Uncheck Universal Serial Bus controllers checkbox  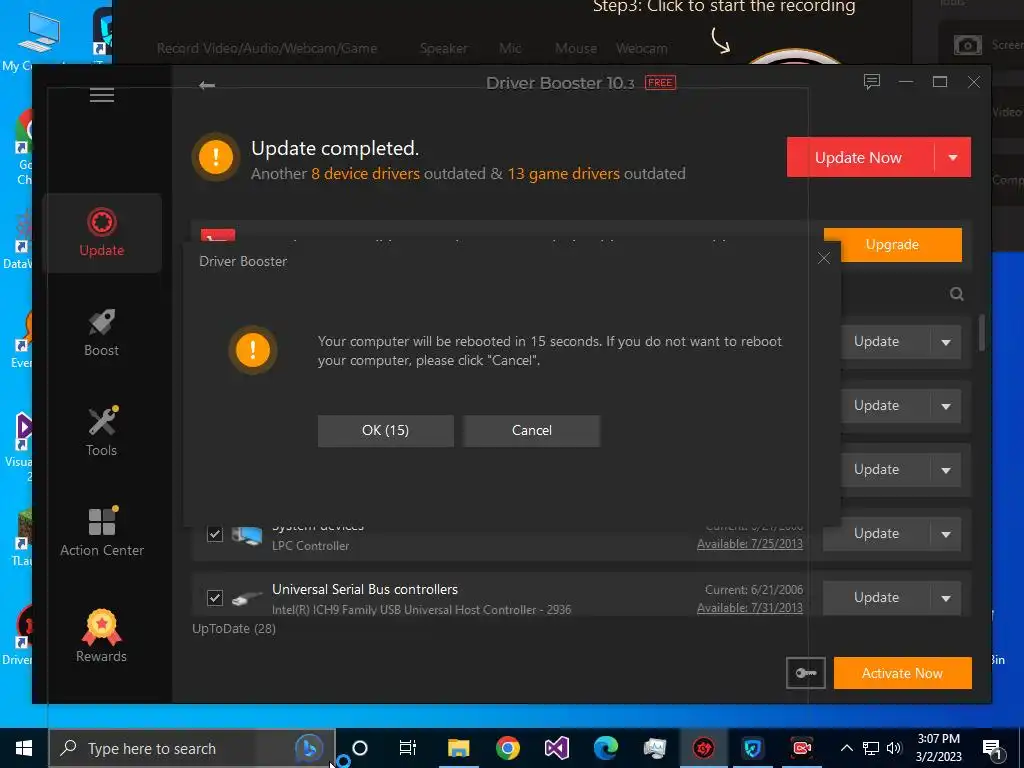click(215, 598)
